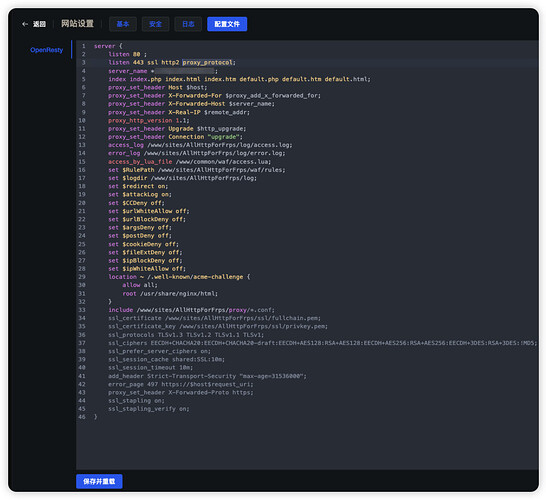Click the listen 80 line
The image size is (546, 500).
click(x=127, y=54)
